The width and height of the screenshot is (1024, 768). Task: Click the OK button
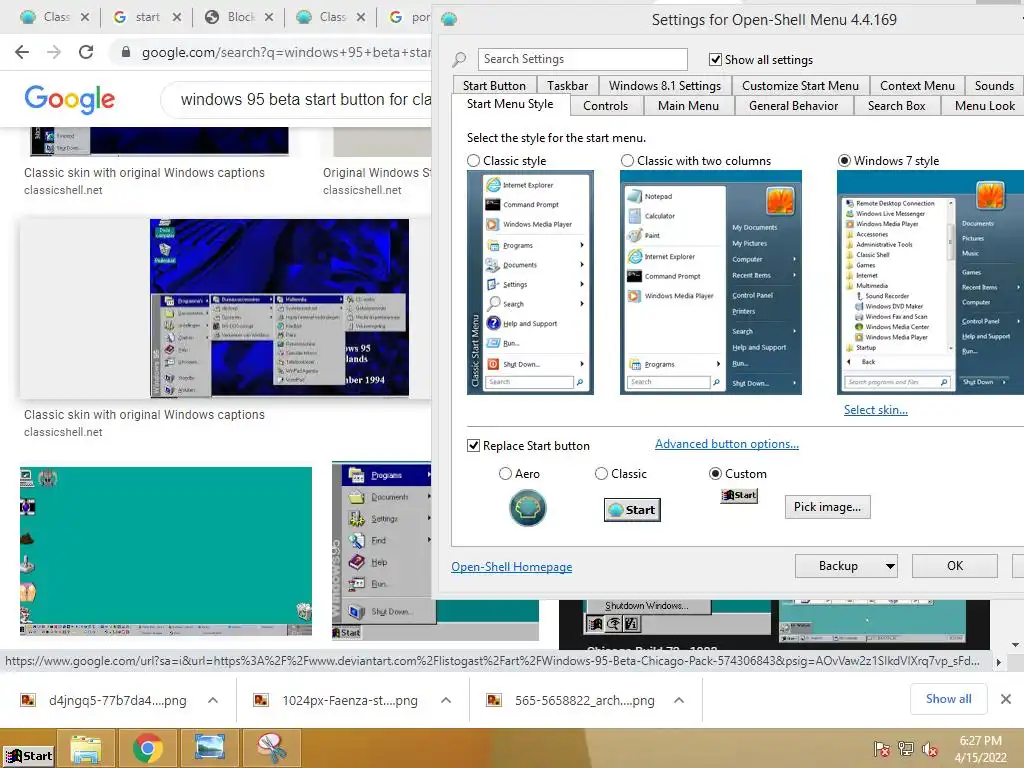(955, 566)
